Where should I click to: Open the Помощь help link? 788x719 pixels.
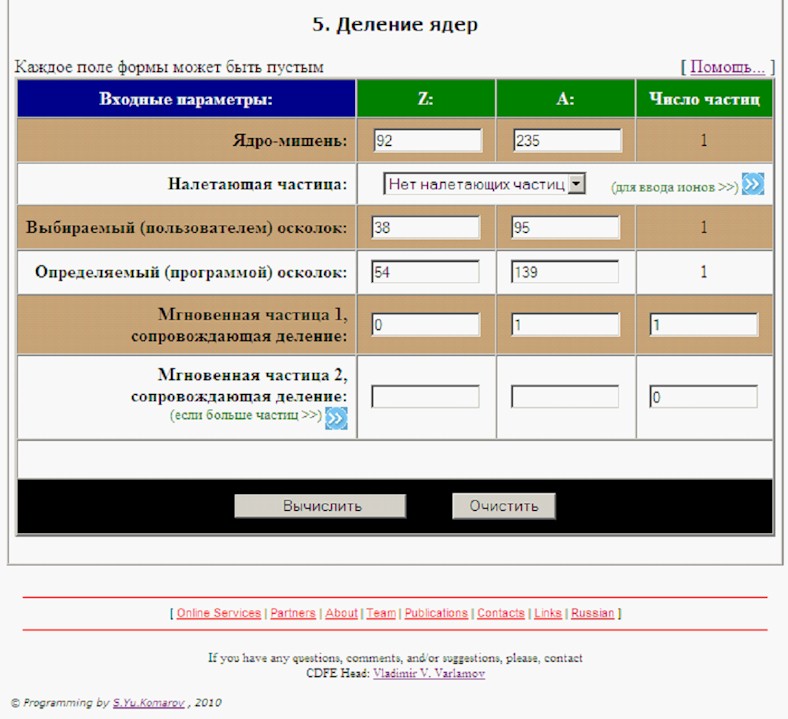coord(728,67)
